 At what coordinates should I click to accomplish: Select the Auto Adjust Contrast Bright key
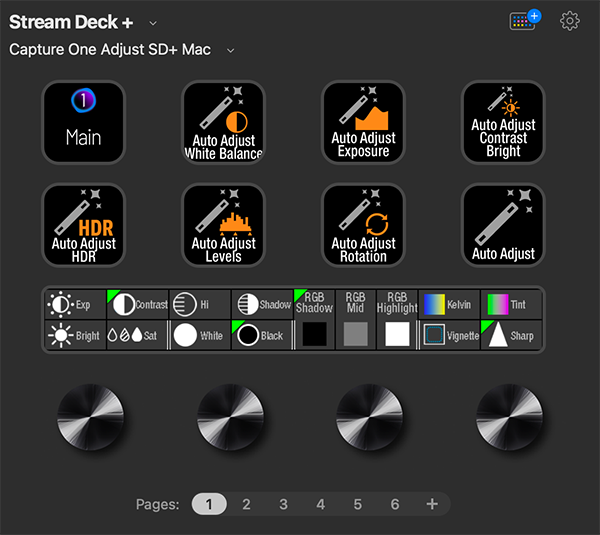(503, 122)
